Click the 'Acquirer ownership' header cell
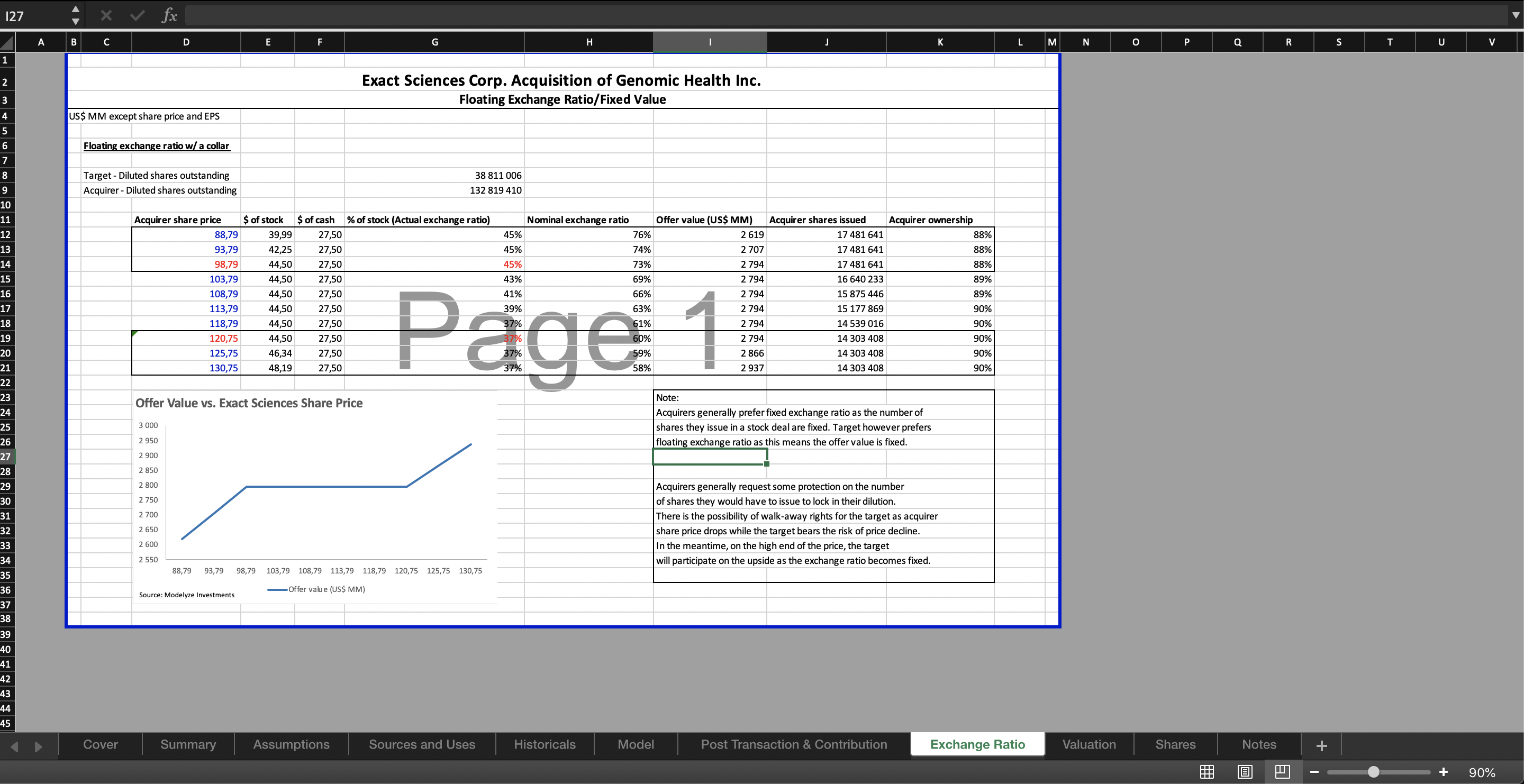Viewport: 1524px width, 784px height. (x=940, y=220)
